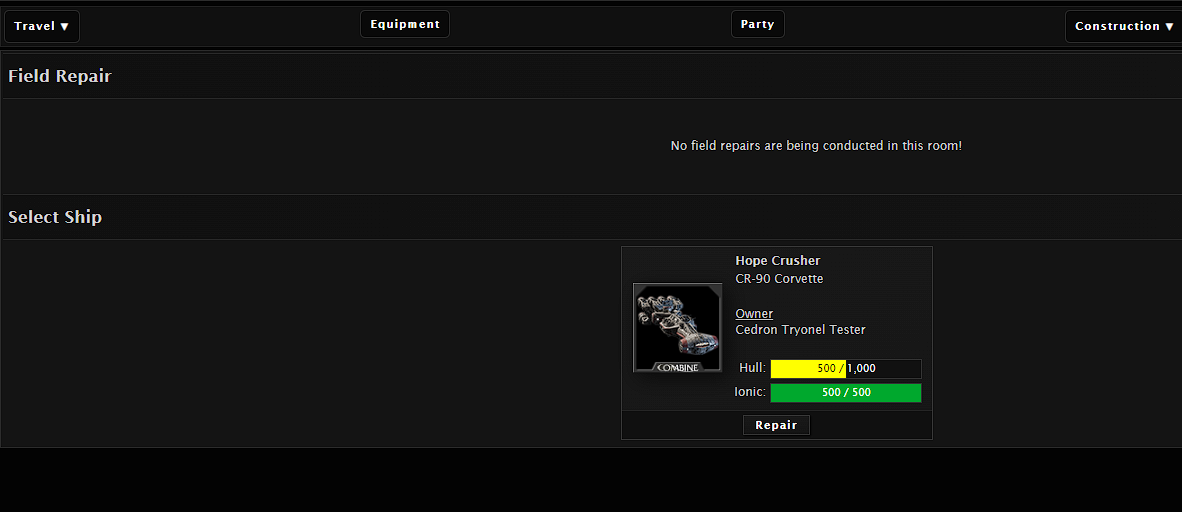
Task: Open the Party menu
Action: pos(758,24)
